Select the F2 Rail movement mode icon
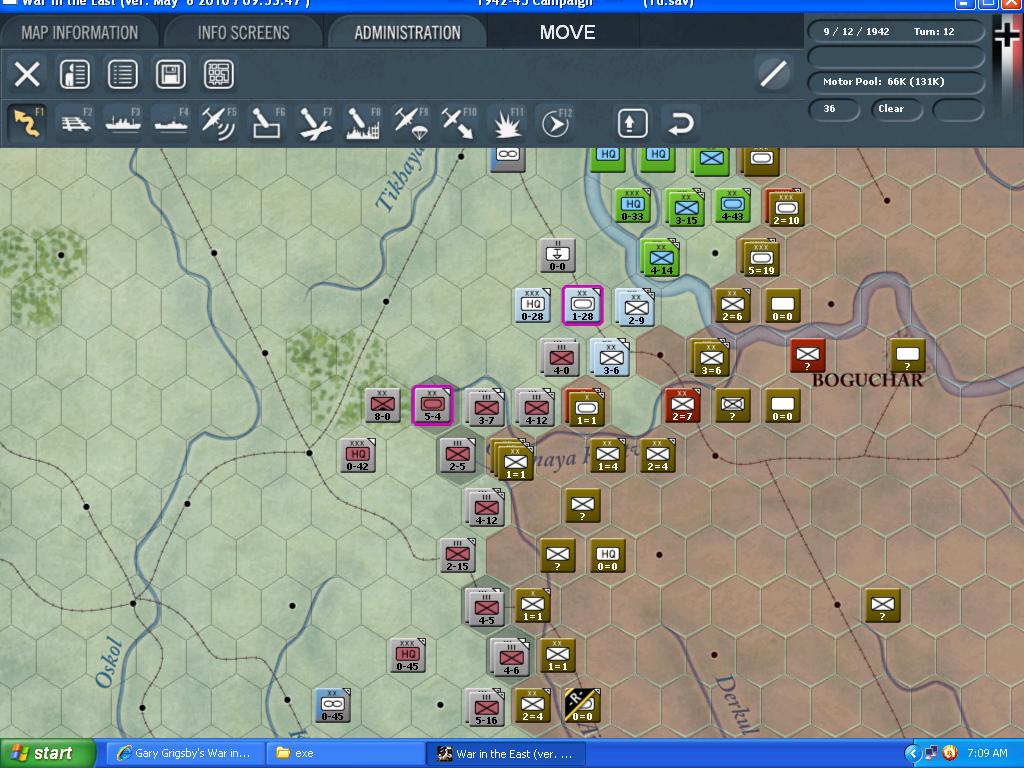This screenshot has height=768, width=1024. click(x=76, y=123)
